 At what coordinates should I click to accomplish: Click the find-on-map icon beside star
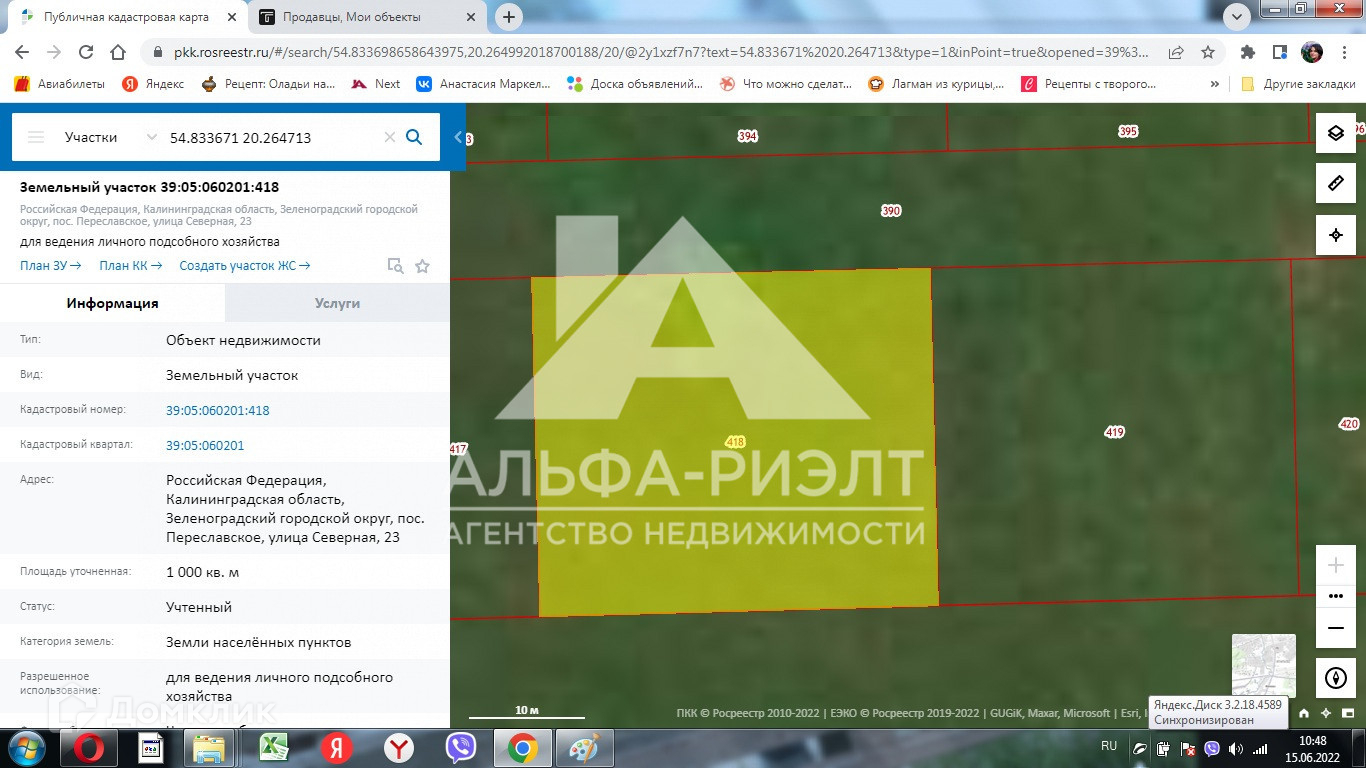pos(395,266)
